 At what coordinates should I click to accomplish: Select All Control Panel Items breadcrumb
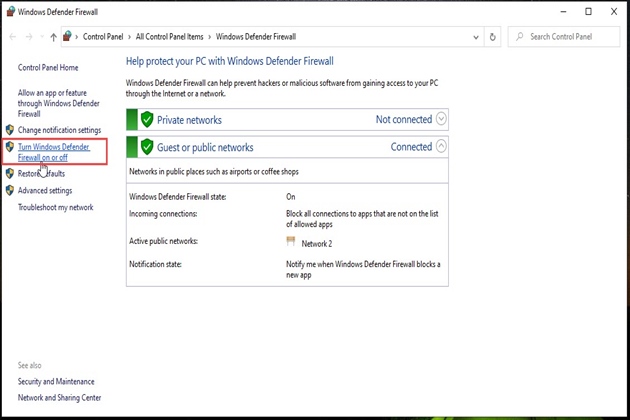[x=170, y=37]
